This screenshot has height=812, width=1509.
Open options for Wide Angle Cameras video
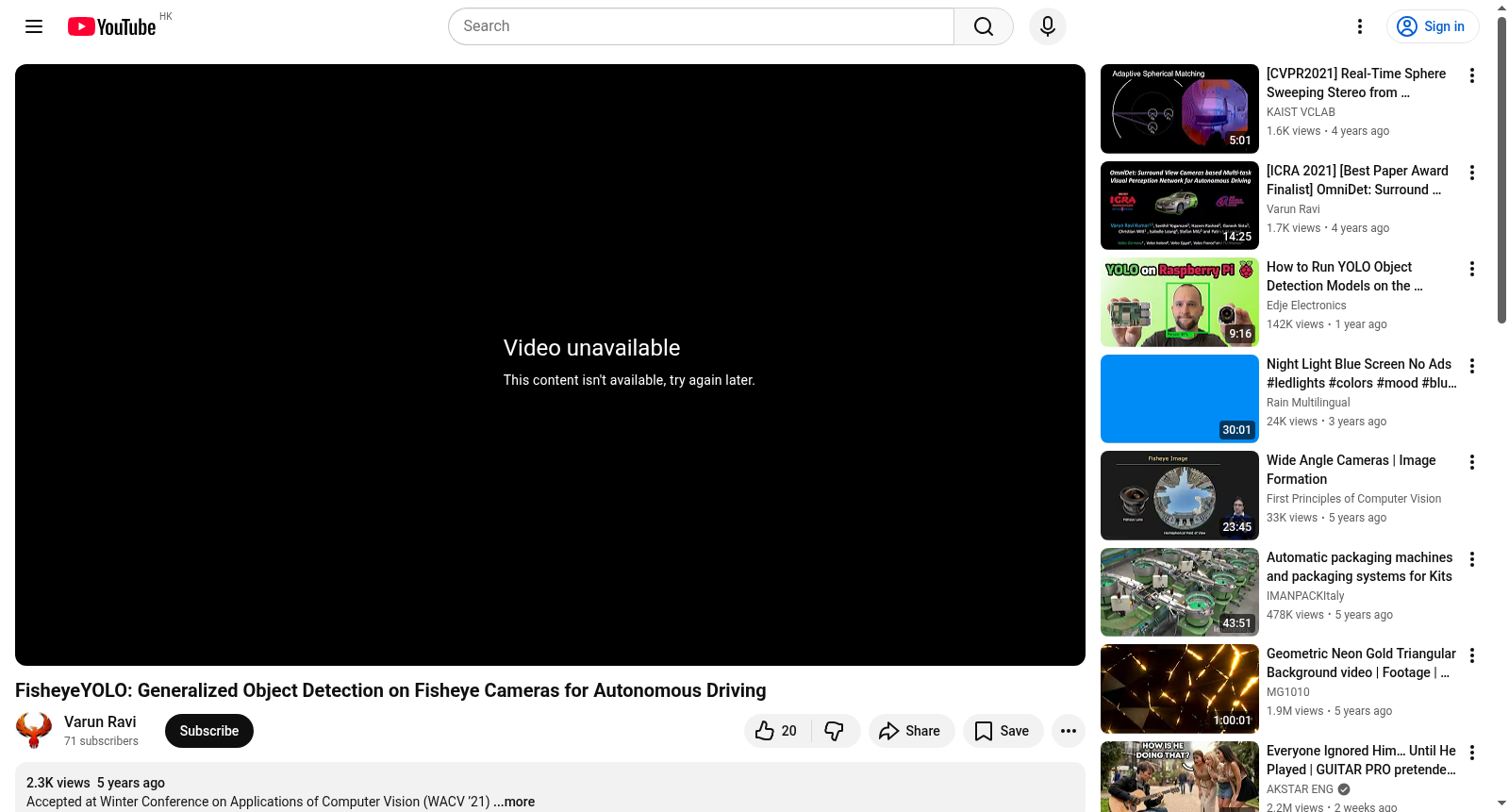1472,462
